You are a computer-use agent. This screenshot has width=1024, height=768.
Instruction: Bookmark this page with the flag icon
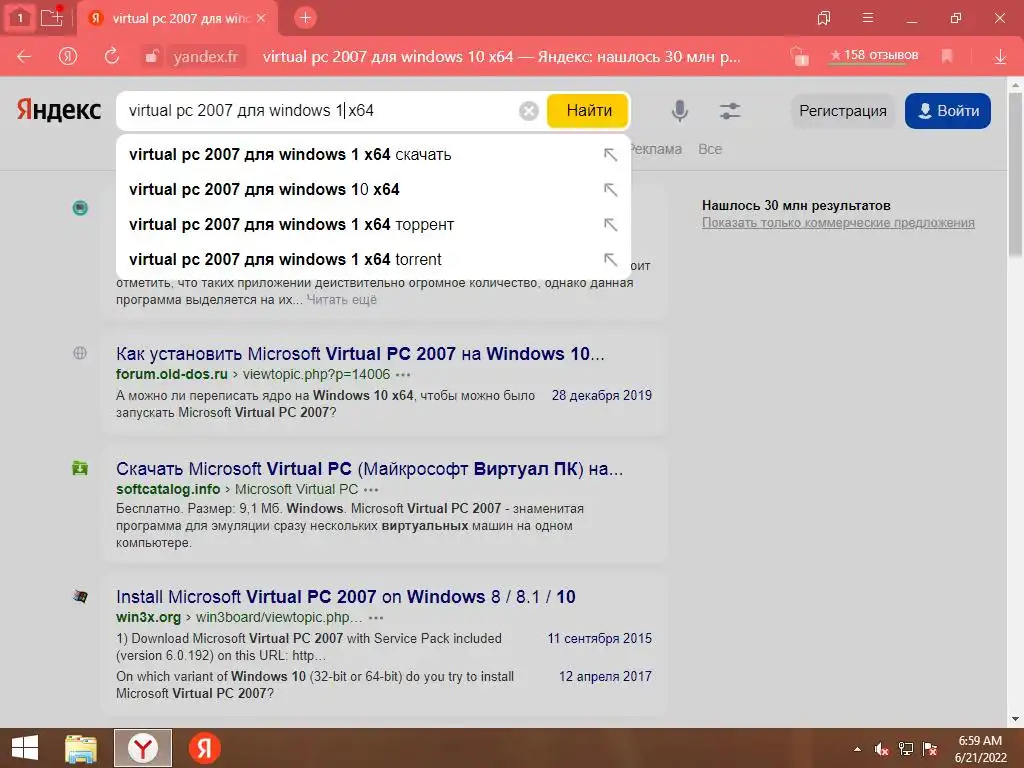pyautogui.click(x=947, y=57)
